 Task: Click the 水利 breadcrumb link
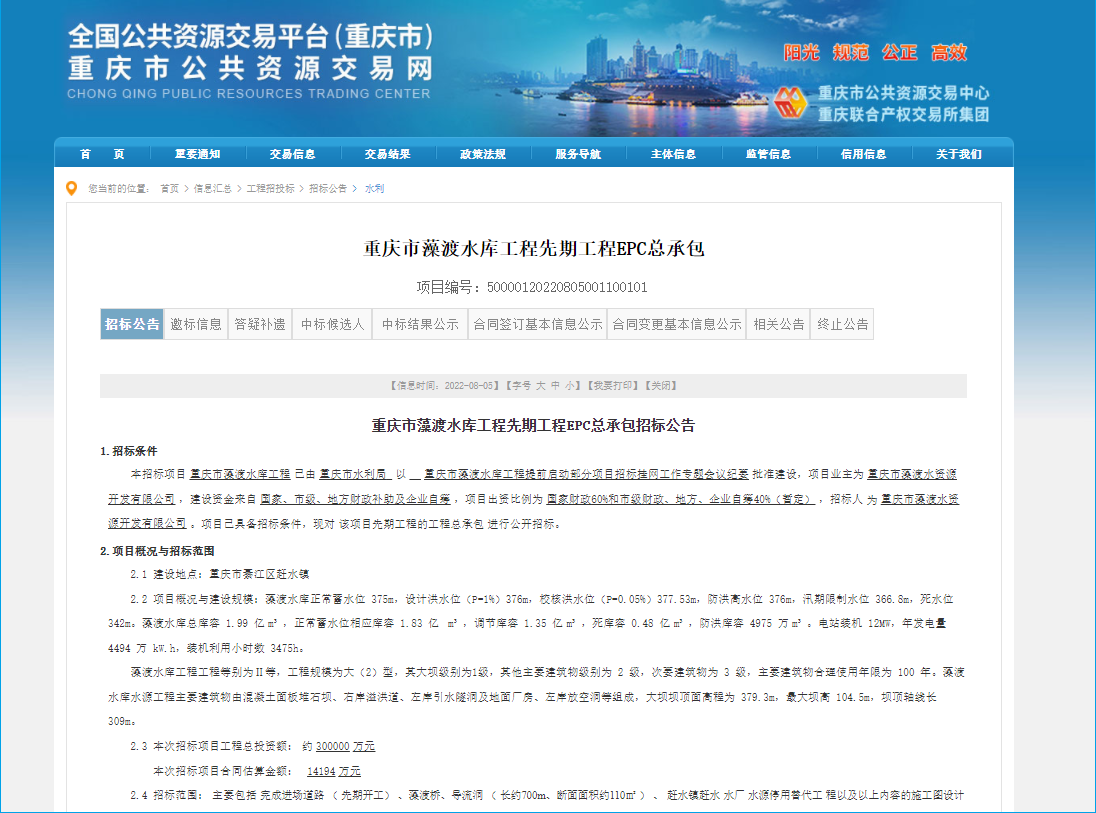point(374,189)
